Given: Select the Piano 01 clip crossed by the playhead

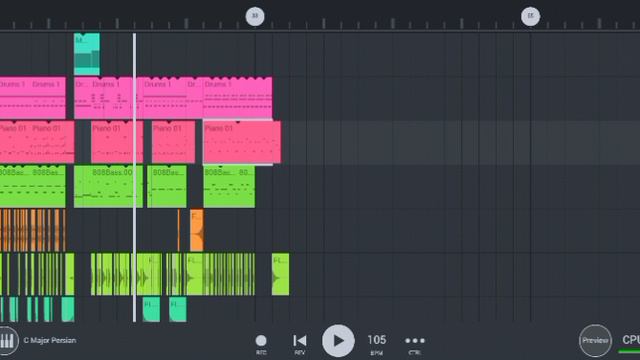Looking at the screenshot, I should pyautogui.click(x=117, y=142).
